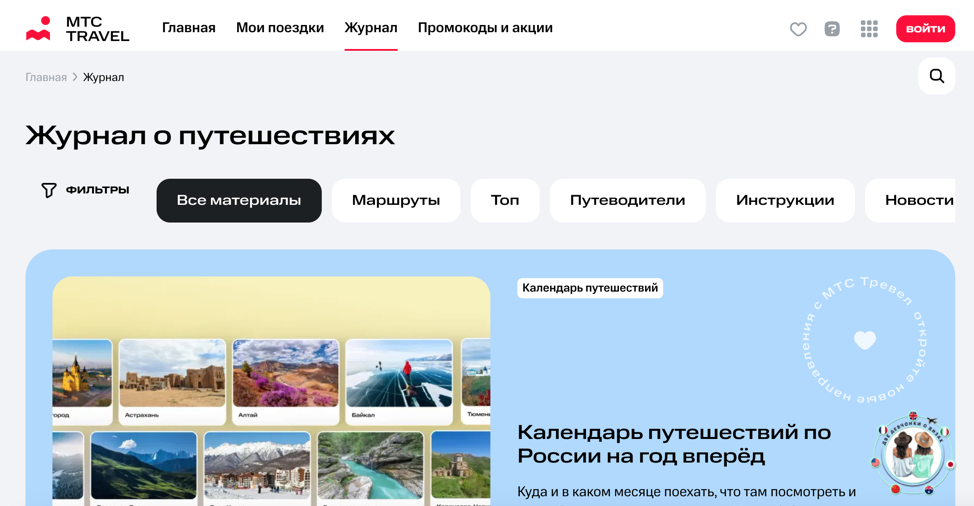Click the article description starting Куда и в каком
974x506 pixels.
pyautogui.click(x=686, y=492)
